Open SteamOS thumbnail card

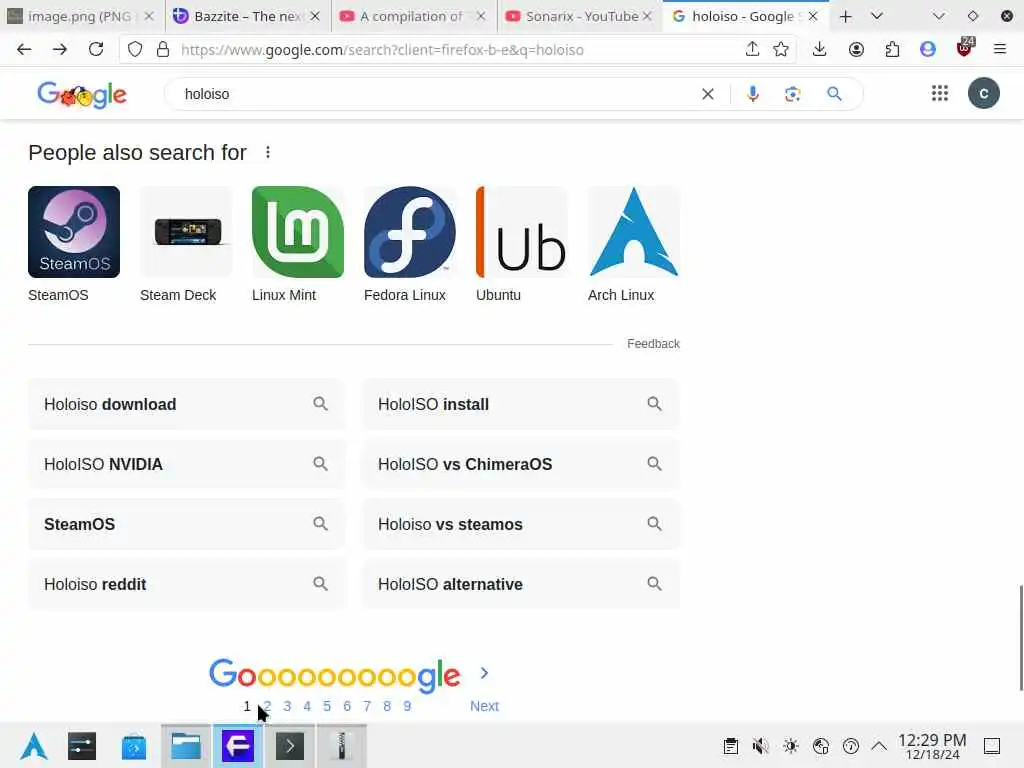click(x=74, y=244)
